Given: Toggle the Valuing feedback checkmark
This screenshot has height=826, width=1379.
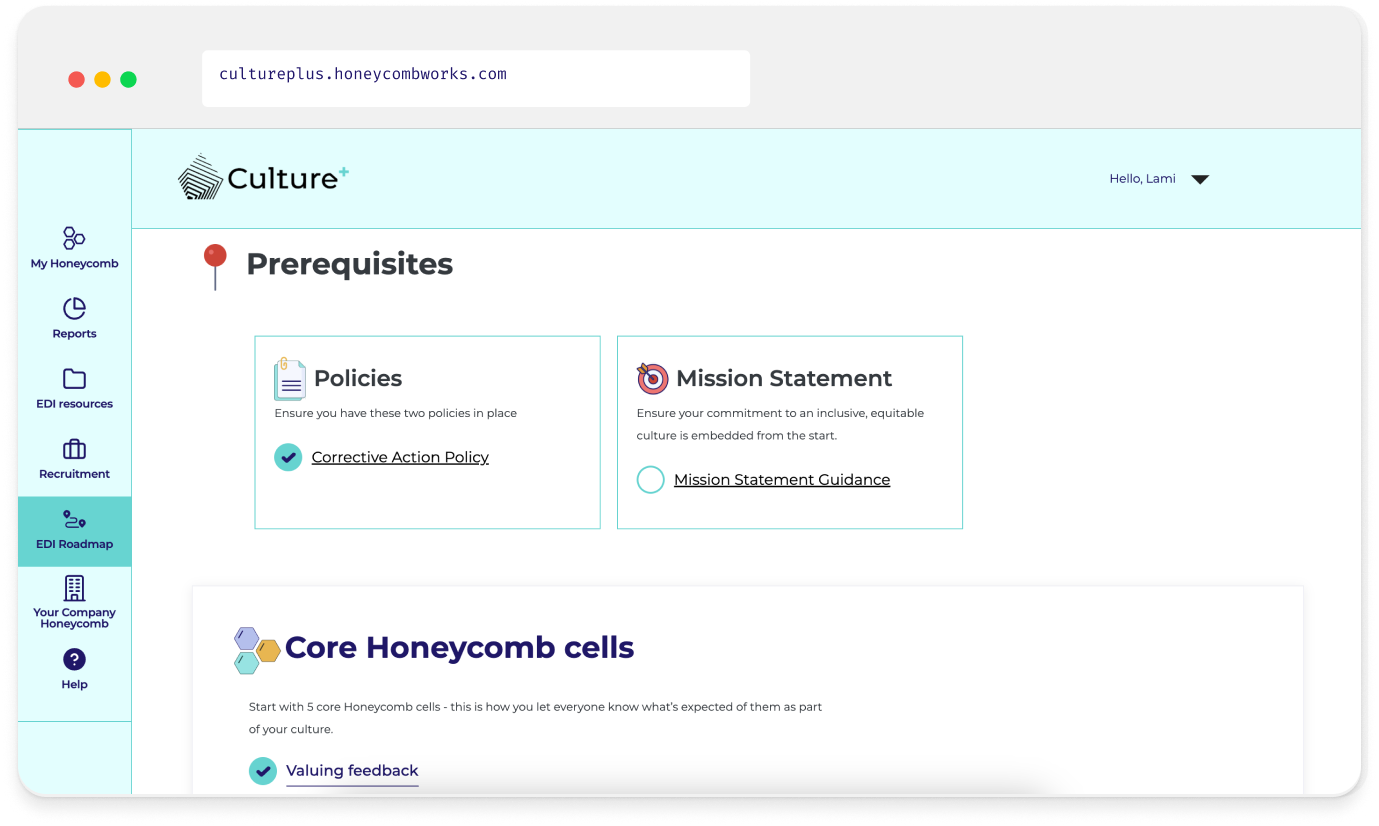Looking at the screenshot, I should pos(263,771).
